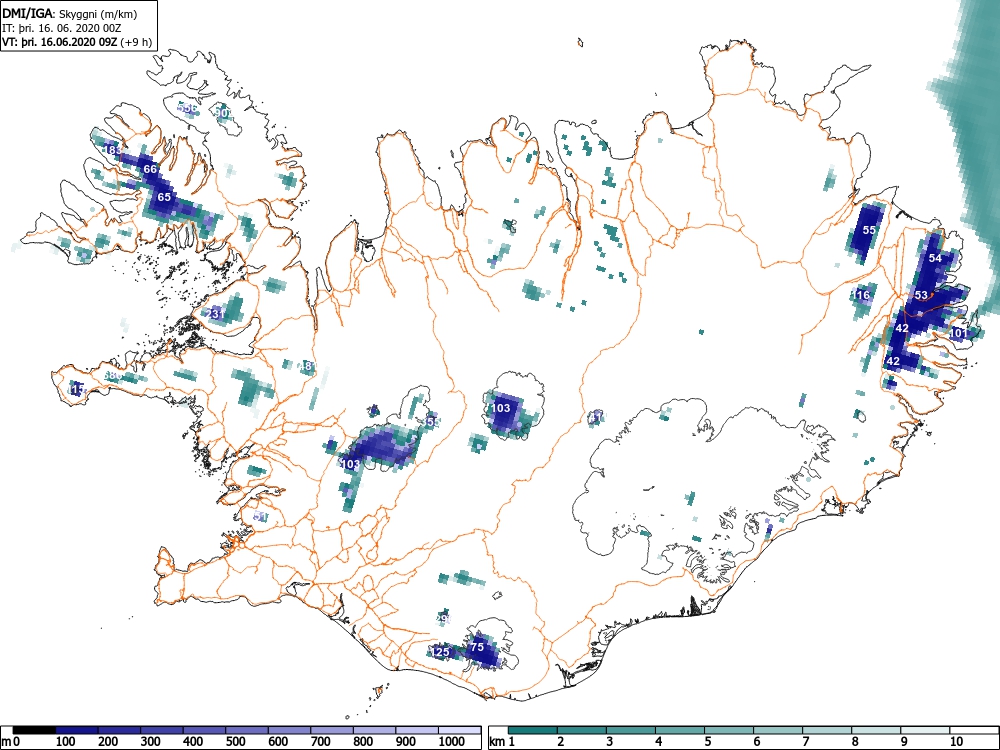Select the '901' visibility label
Image resolution: width=1000 pixels, height=750 pixels.
coord(223,113)
